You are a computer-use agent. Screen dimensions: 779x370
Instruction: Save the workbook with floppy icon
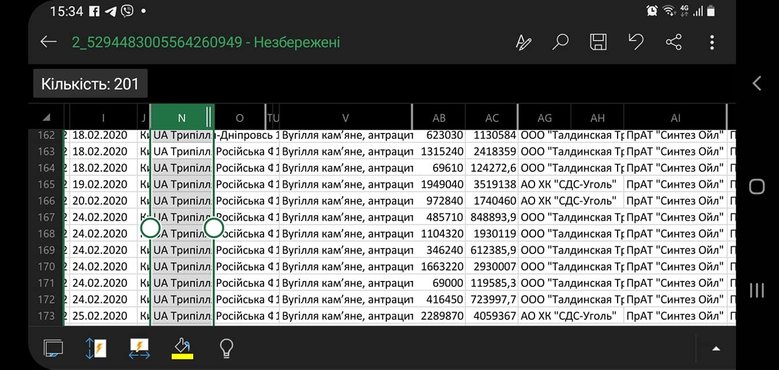(x=598, y=42)
